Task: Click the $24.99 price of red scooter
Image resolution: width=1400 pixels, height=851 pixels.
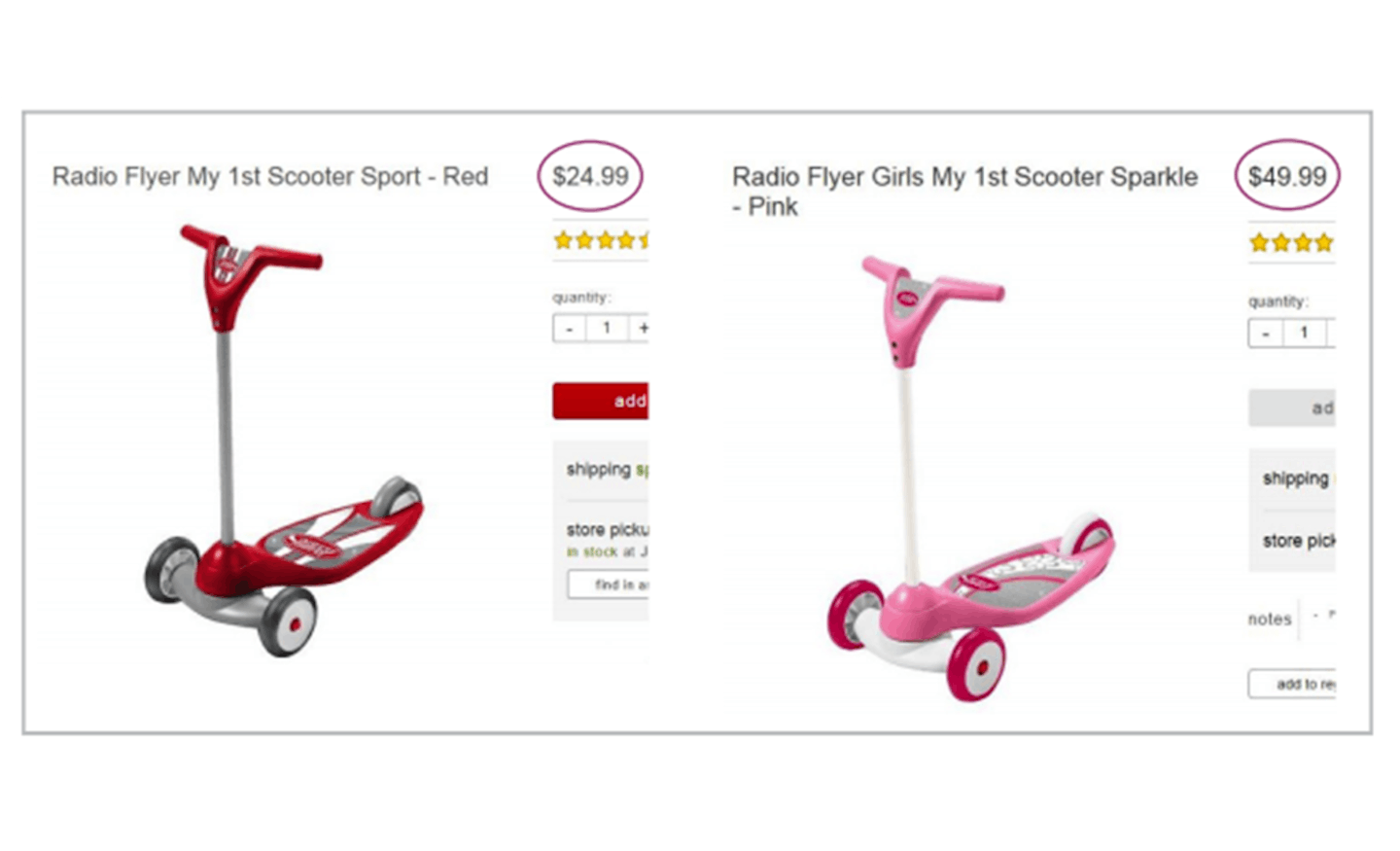Action: [x=590, y=176]
